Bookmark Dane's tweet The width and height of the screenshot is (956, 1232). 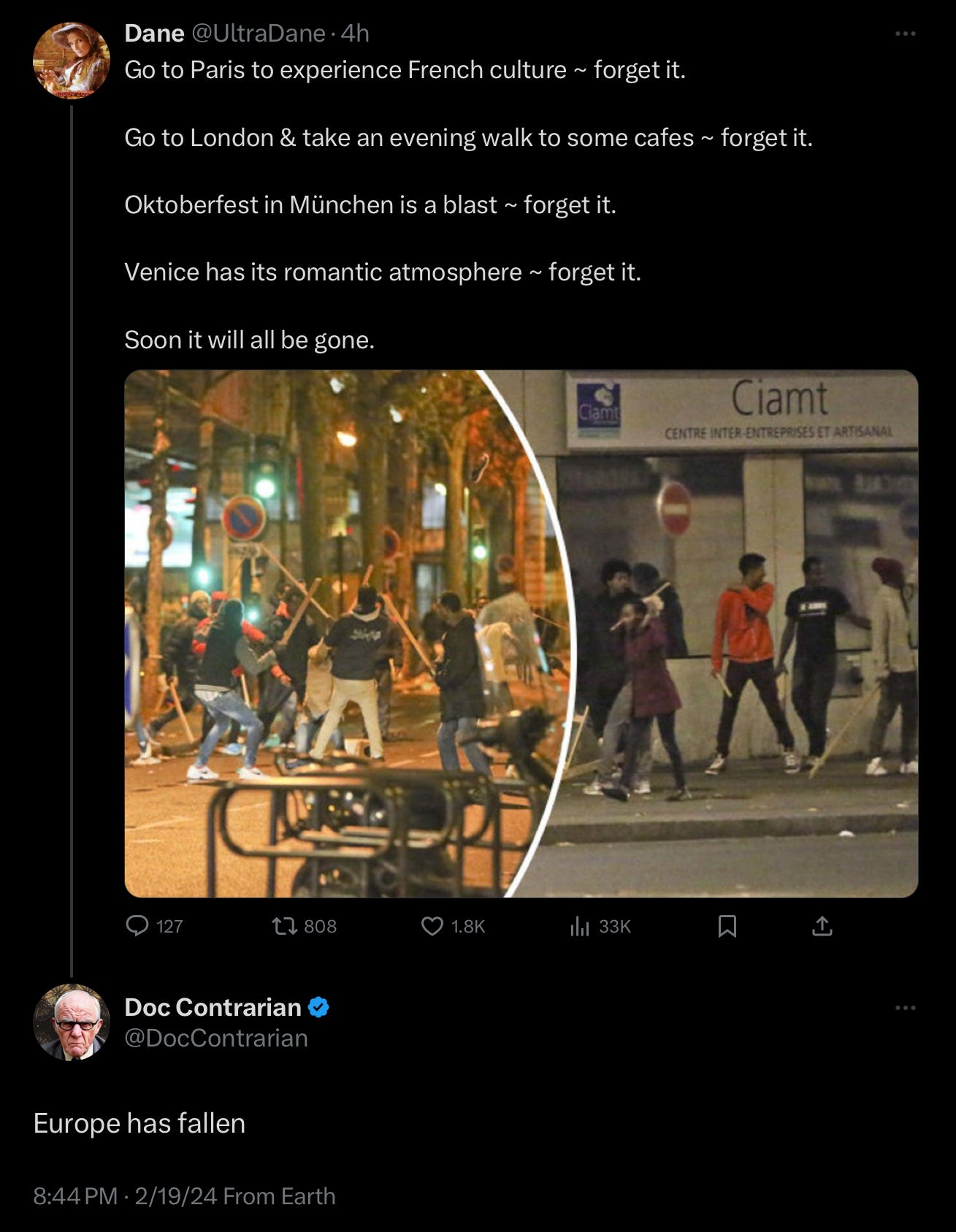pyautogui.click(x=727, y=926)
